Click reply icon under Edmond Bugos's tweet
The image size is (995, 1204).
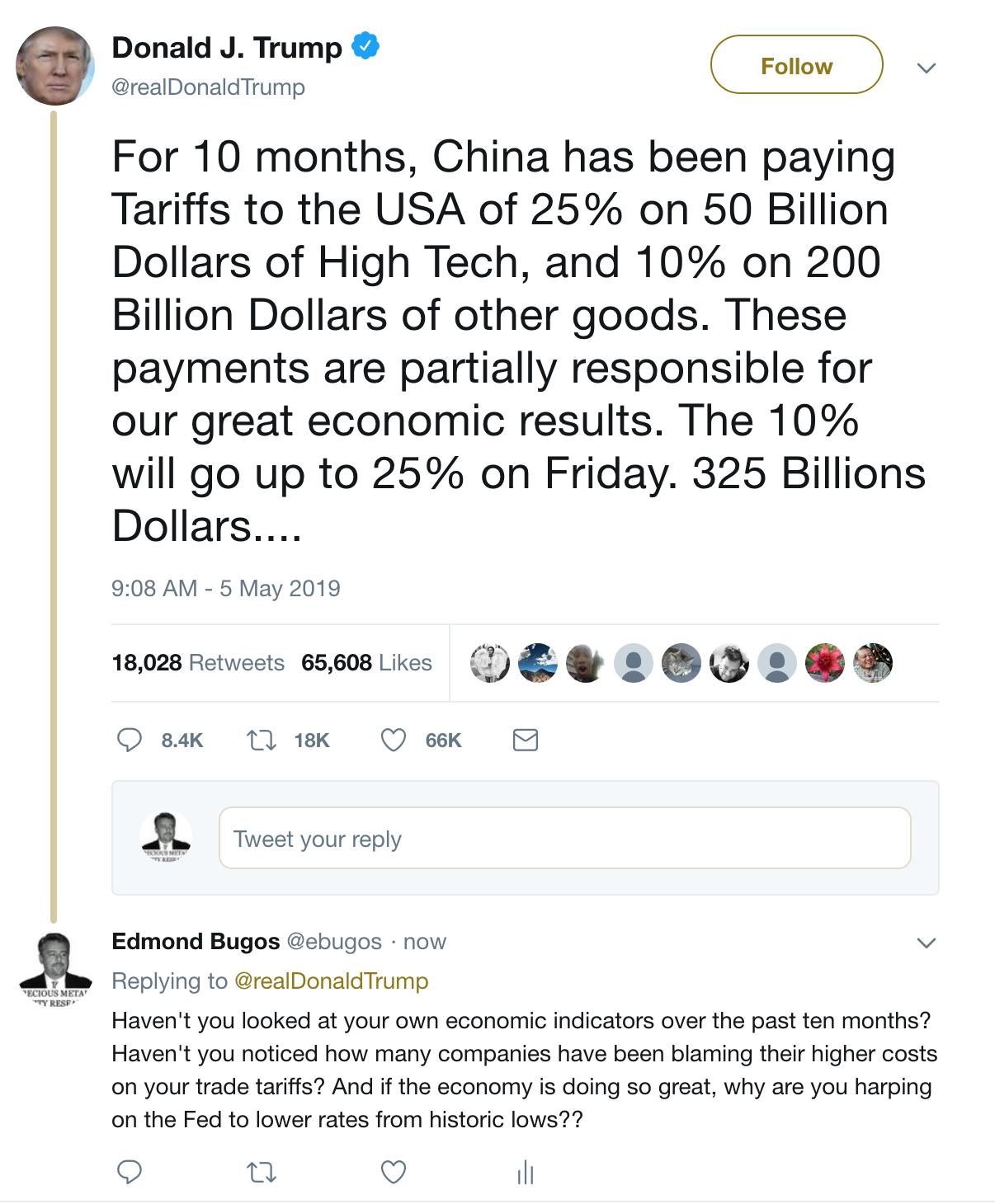tap(128, 1172)
